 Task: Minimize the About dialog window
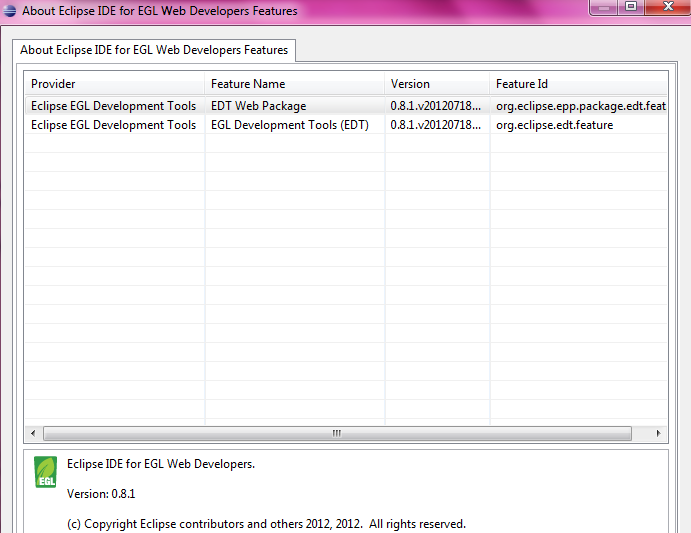click(x=604, y=7)
